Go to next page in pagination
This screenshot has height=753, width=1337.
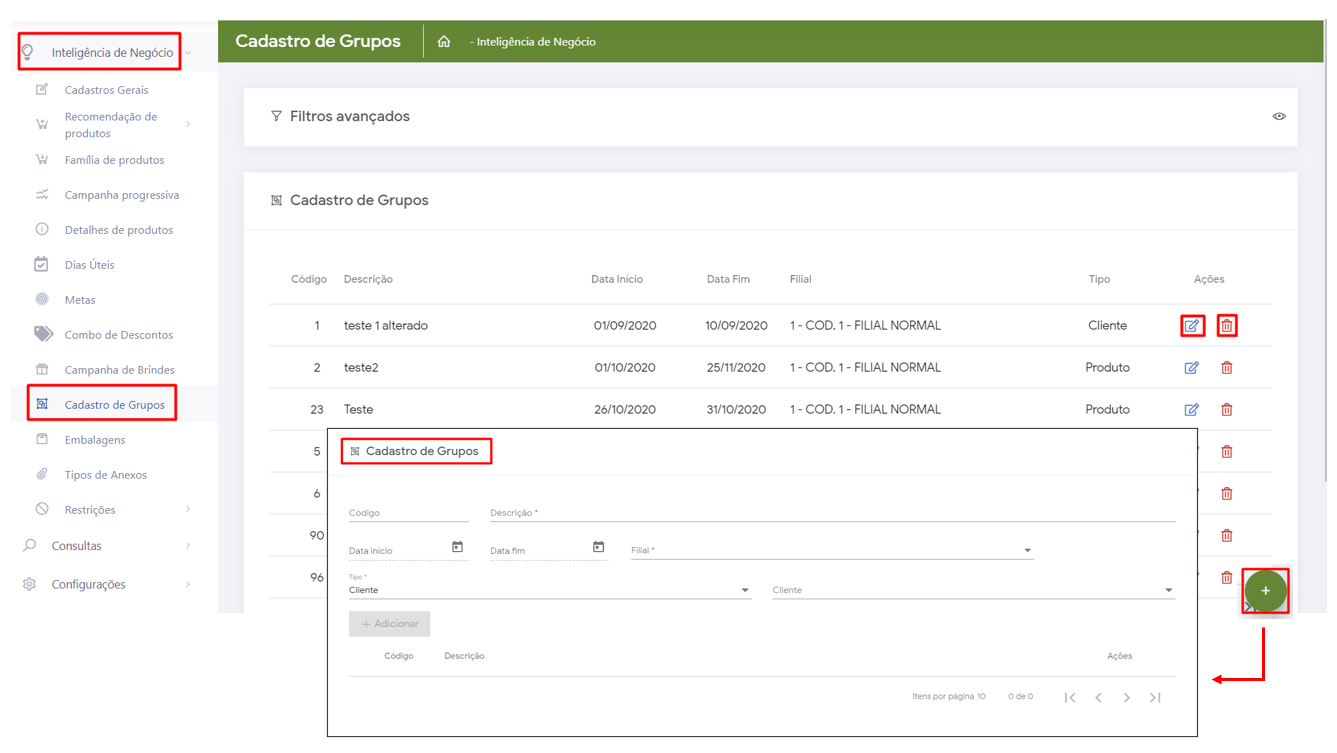[x=1126, y=698]
